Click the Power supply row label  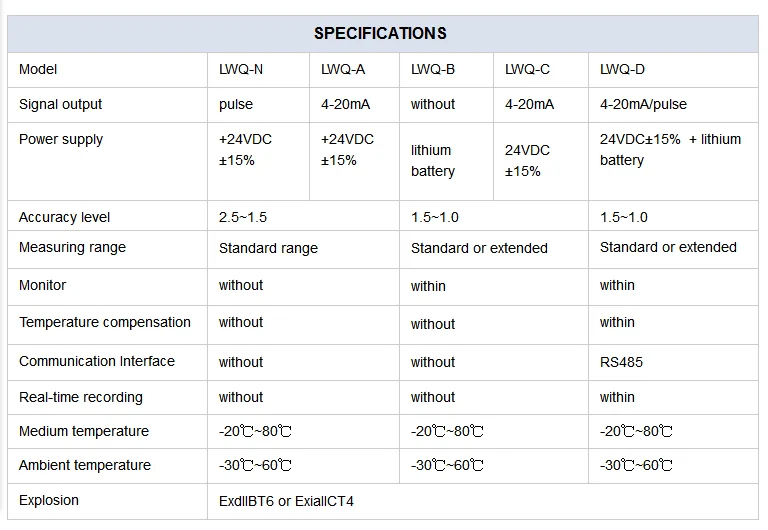[x=61, y=140]
